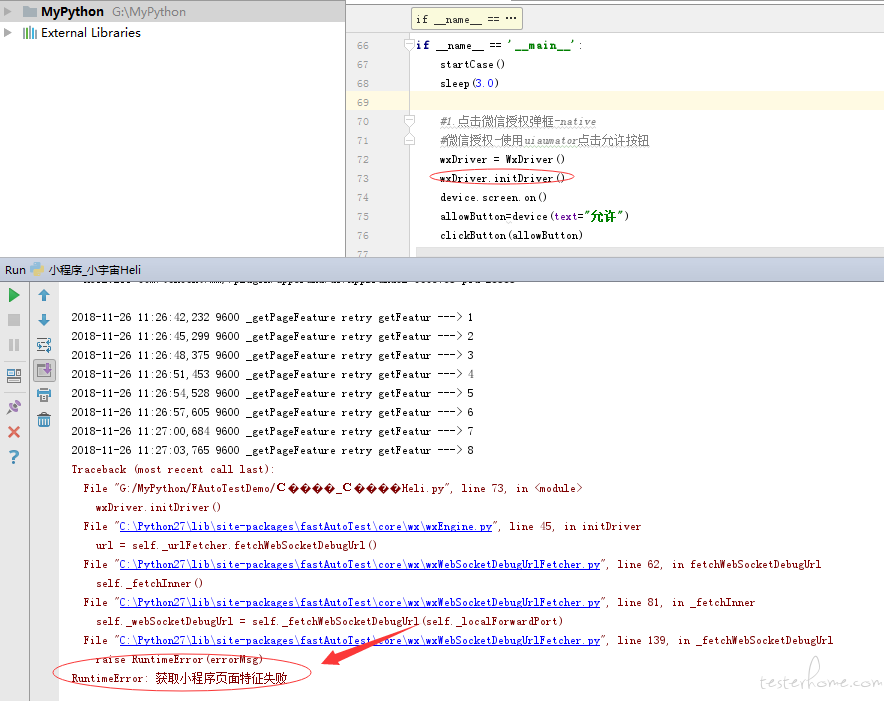Image resolution: width=884 pixels, height=701 pixels.
Task: Click the '#1.点击微信授权弹框-native' comment
Action: [x=518, y=121]
